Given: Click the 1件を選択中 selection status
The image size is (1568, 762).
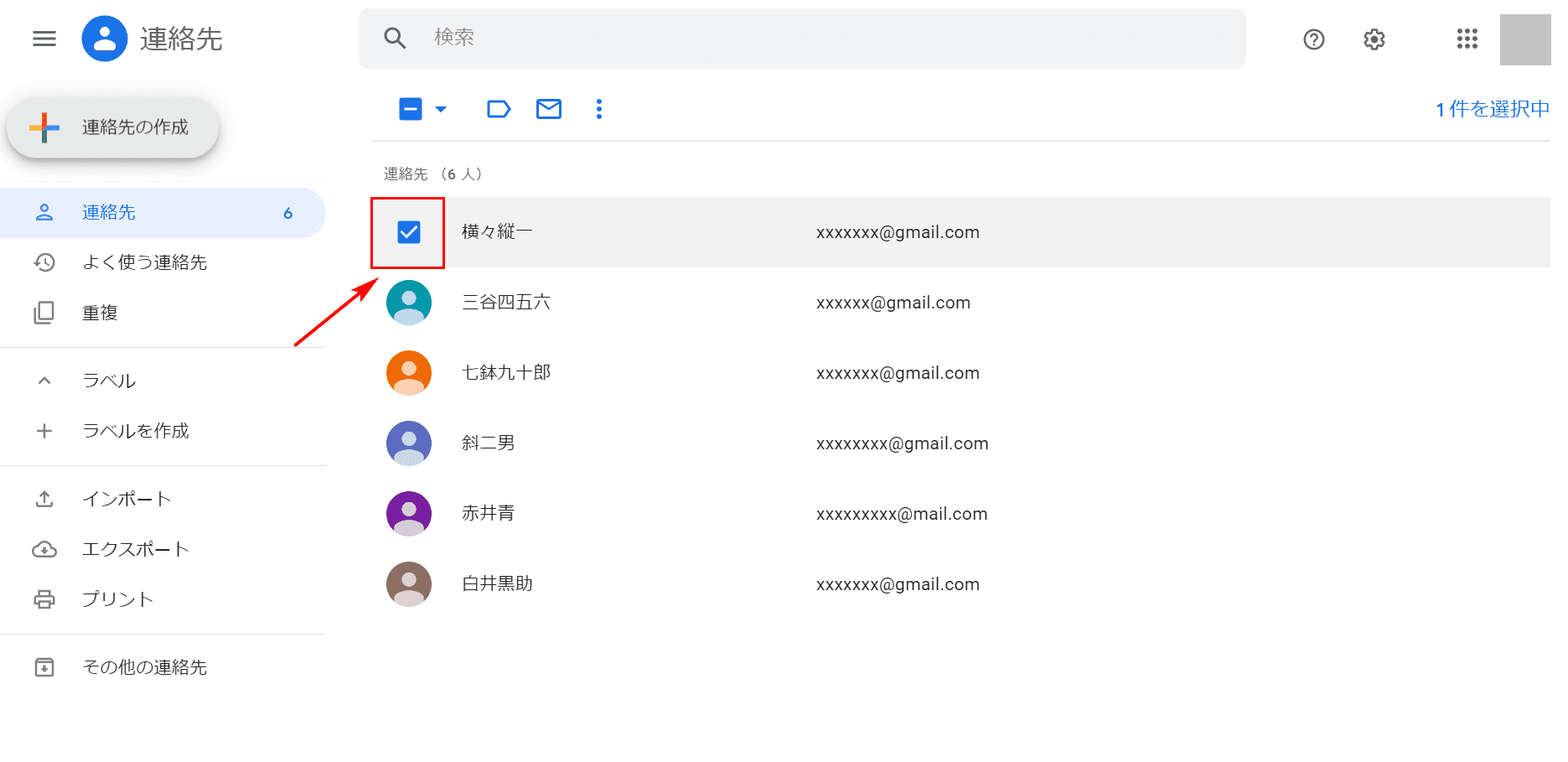Looking at the screenshot, I should click(1492, 110).
